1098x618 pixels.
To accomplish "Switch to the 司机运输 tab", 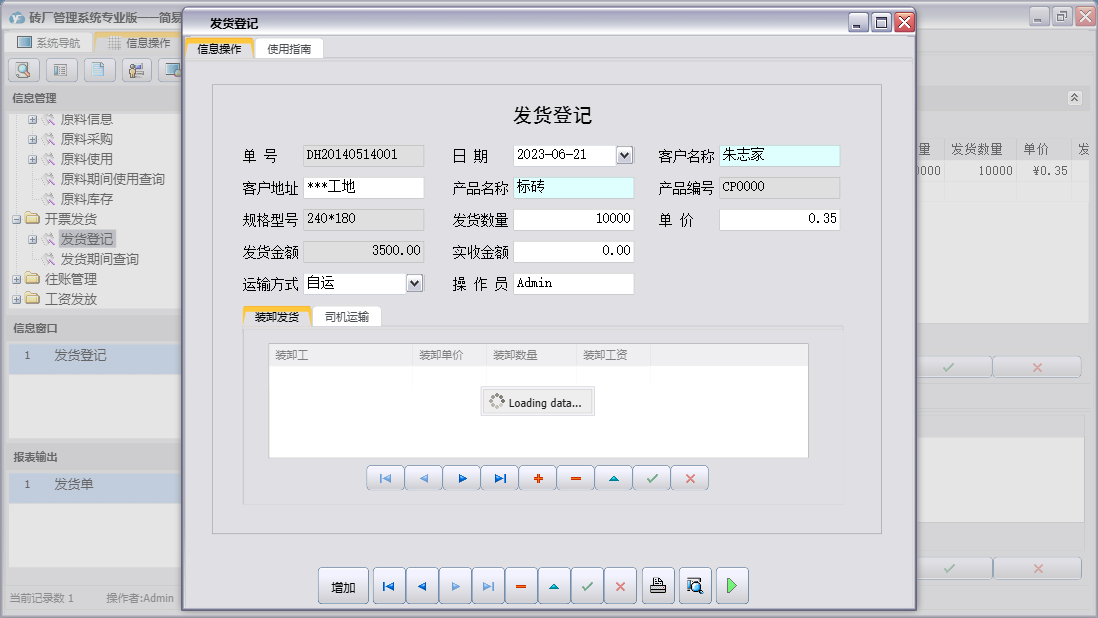I will pyautogui.click(x=345, y=316).
